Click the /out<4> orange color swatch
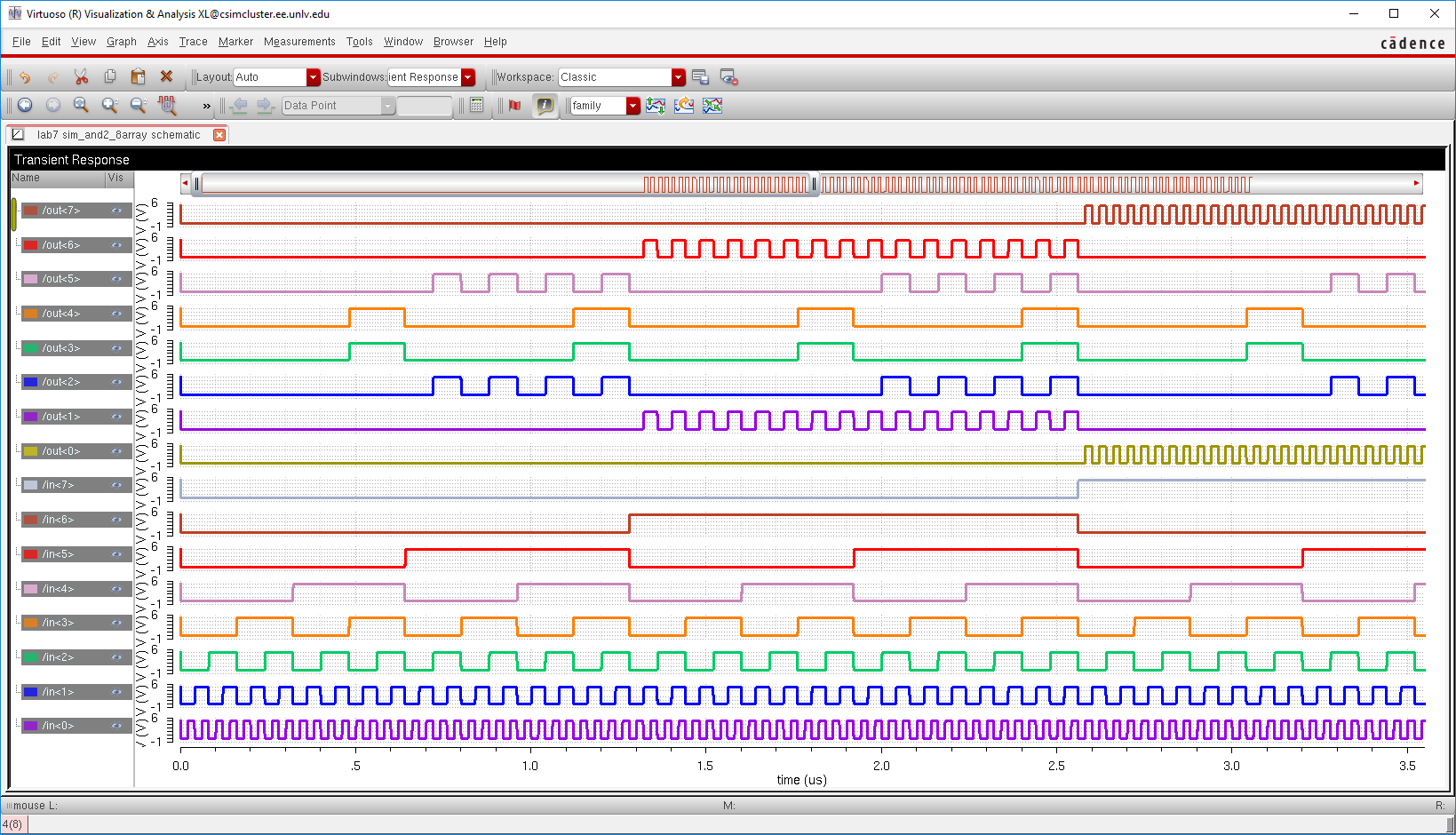This screenshot has height=835, width=1456. point(30,314)
